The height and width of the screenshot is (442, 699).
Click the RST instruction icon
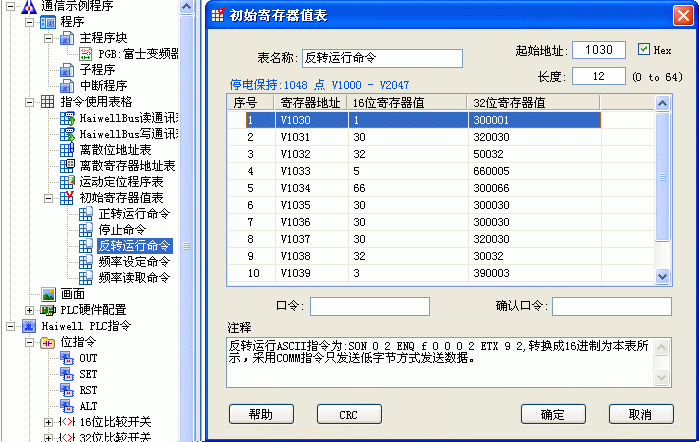[67, 390]
